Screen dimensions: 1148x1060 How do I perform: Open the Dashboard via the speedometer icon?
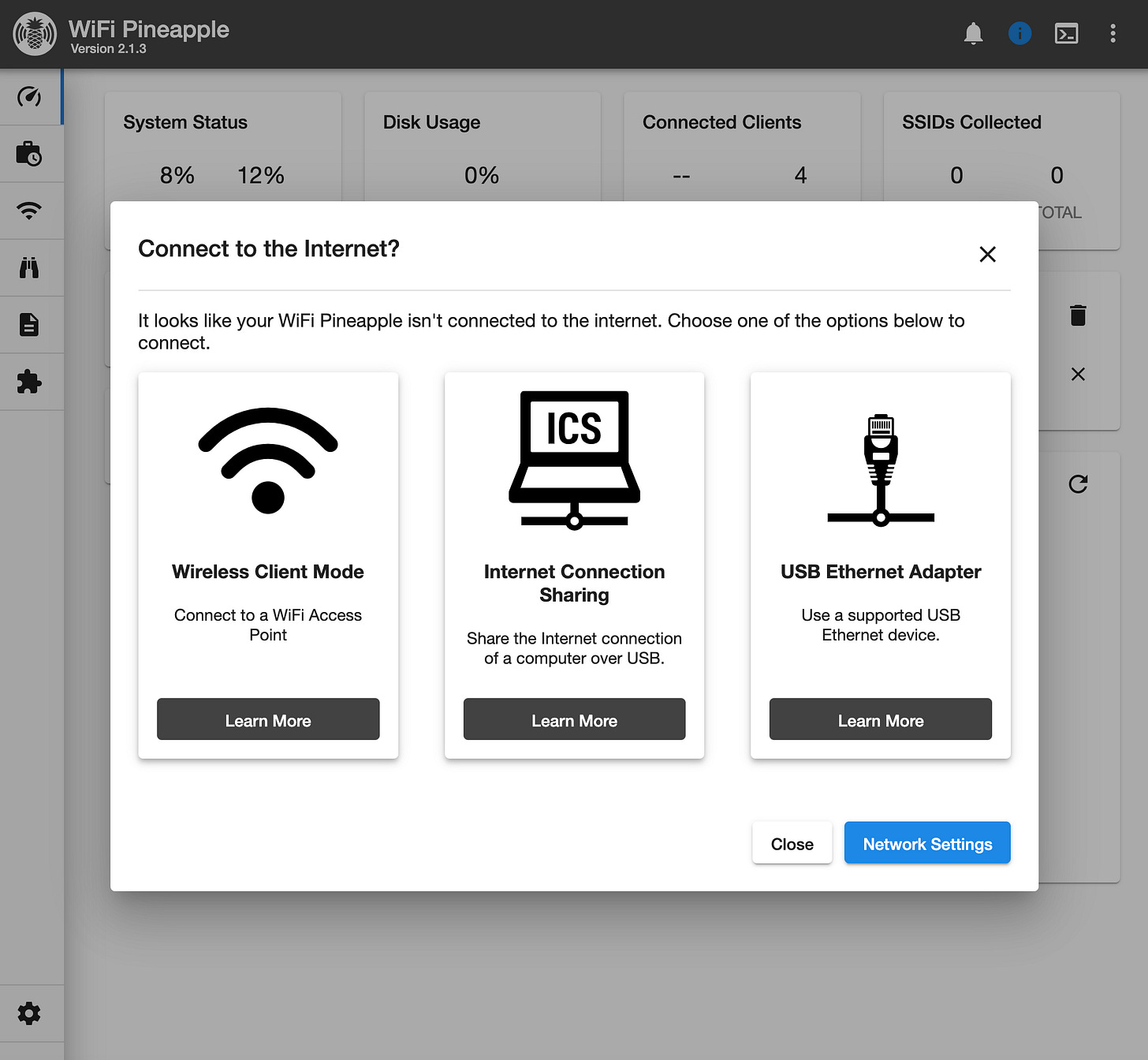(x=30, y=96)
